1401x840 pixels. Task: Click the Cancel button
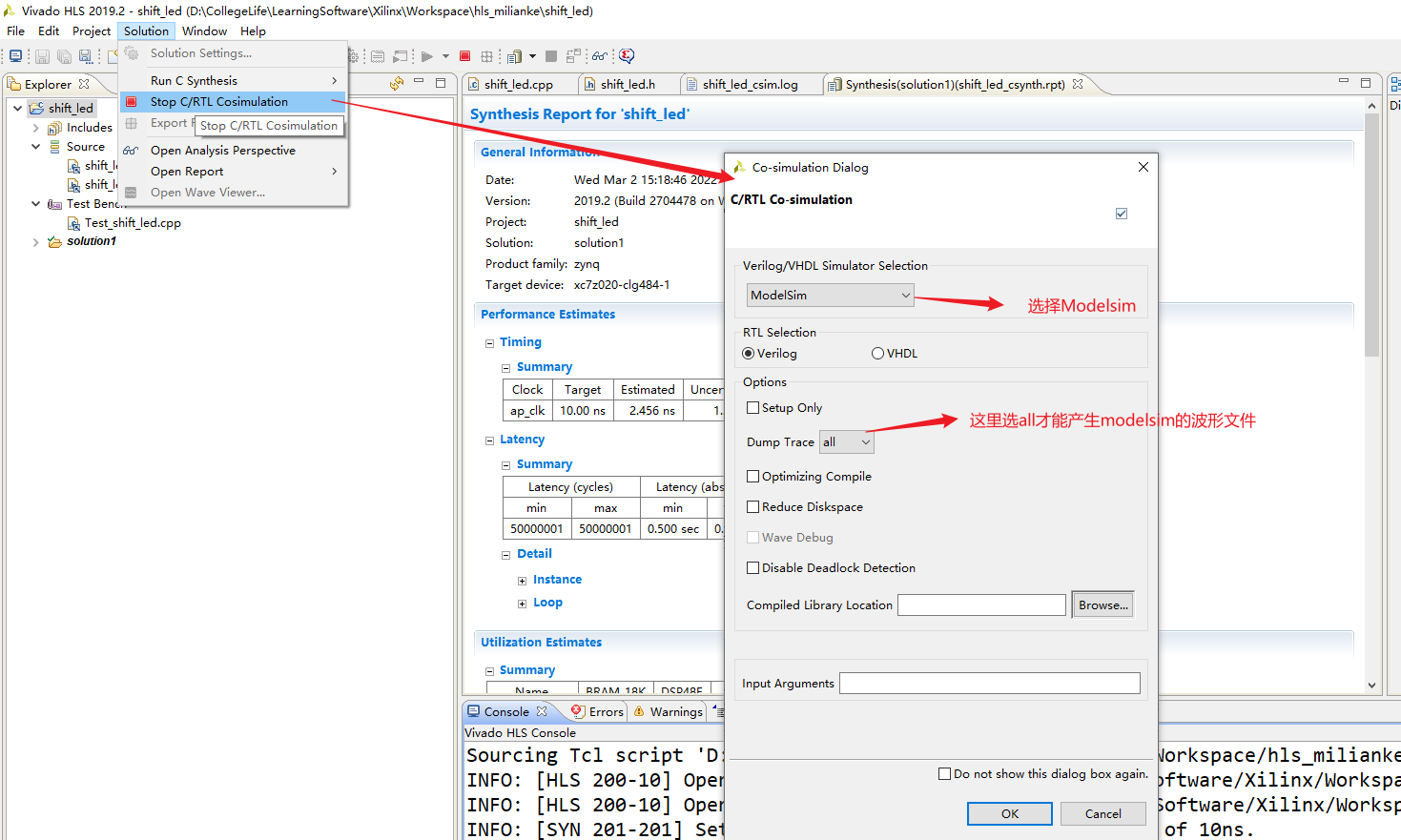pos(1103,813)
